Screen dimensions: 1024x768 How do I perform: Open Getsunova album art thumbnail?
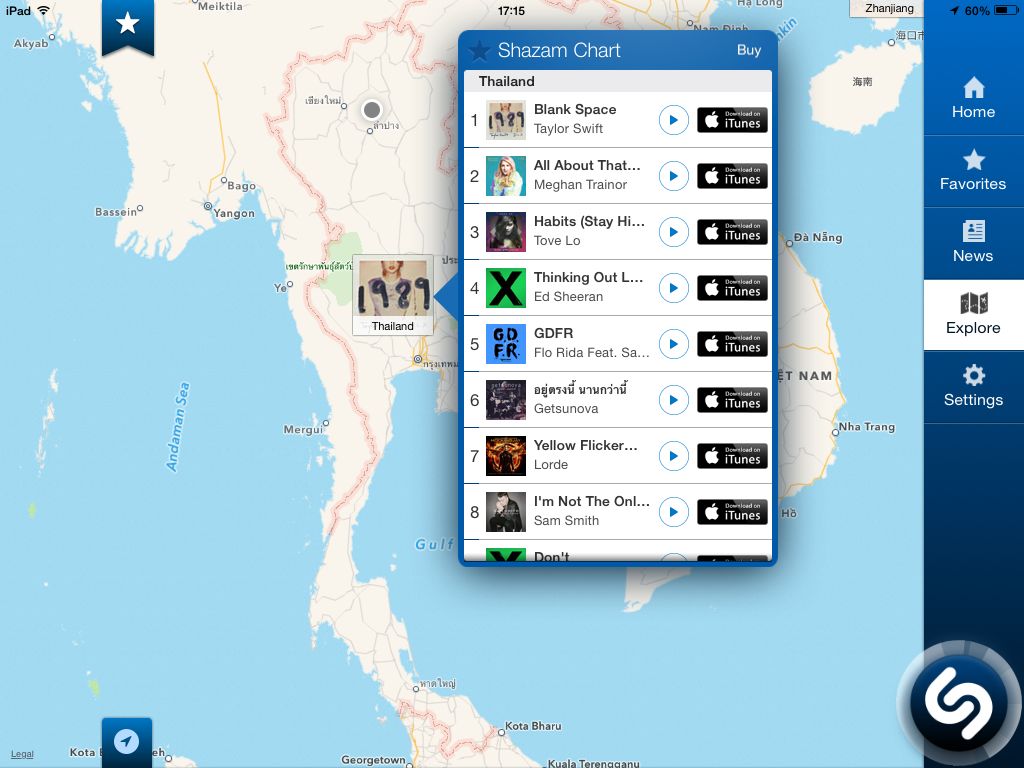(x=506, y=400)
